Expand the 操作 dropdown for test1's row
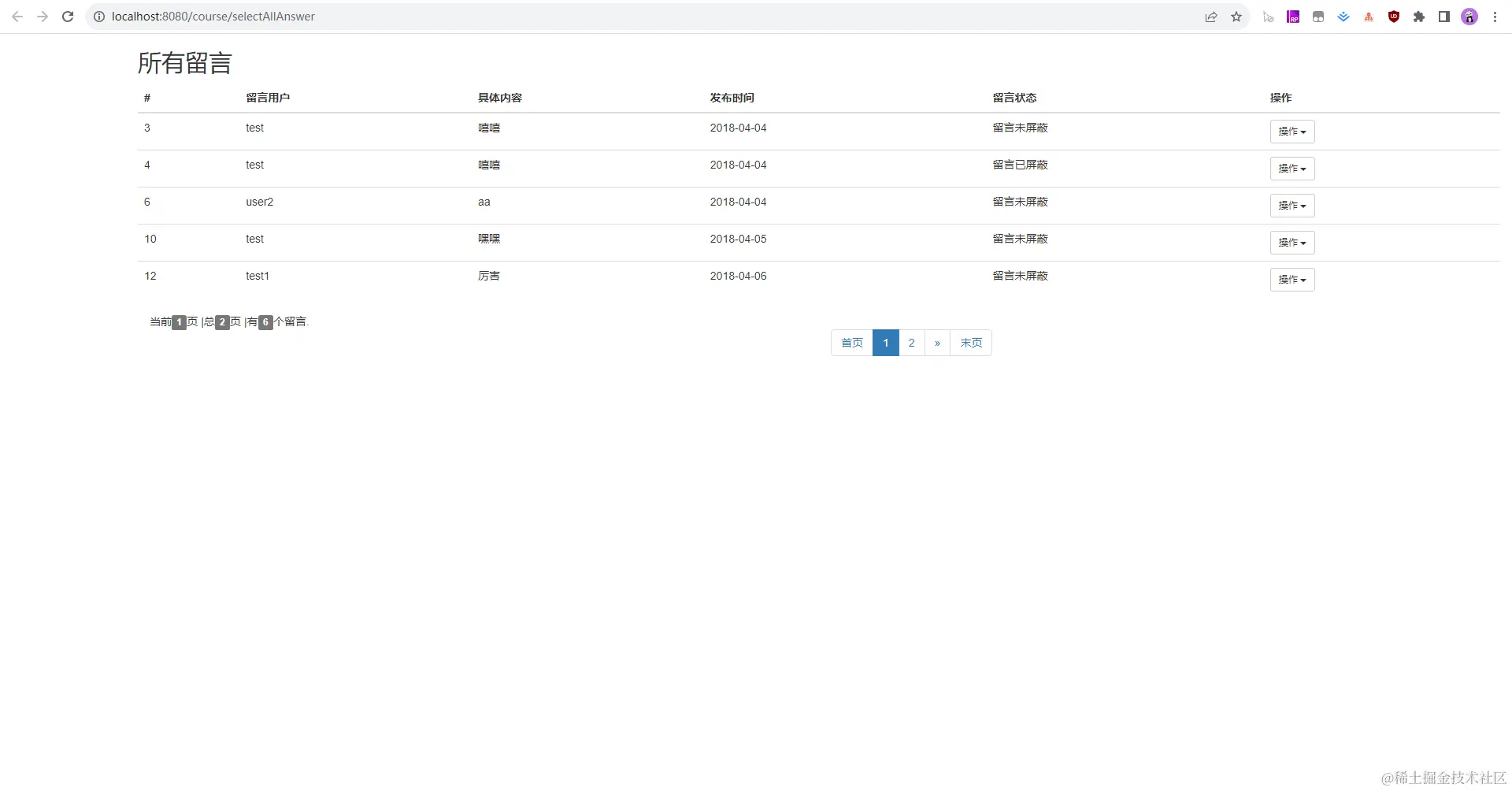Screen dimensions: 1512x791 [1292, 280]
